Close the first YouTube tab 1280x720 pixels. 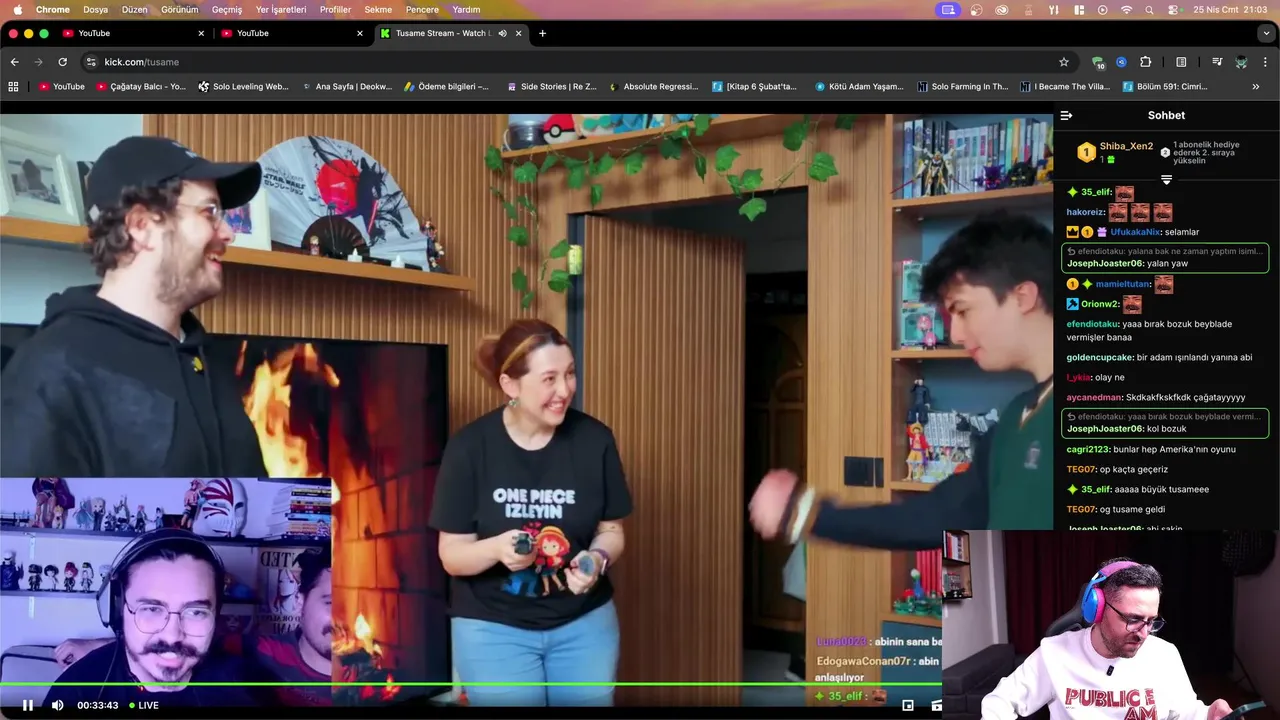[x=201, y=33]
